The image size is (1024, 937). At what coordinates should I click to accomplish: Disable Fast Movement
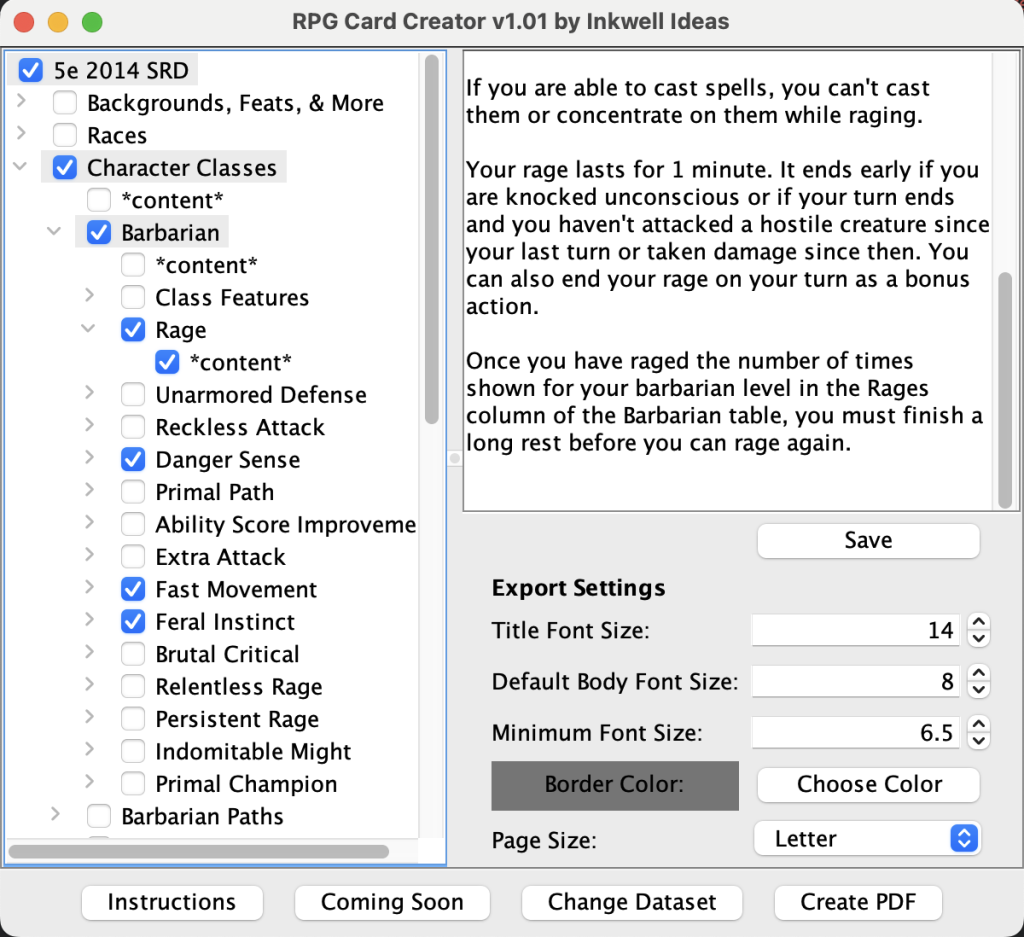[x=133, y=589]
